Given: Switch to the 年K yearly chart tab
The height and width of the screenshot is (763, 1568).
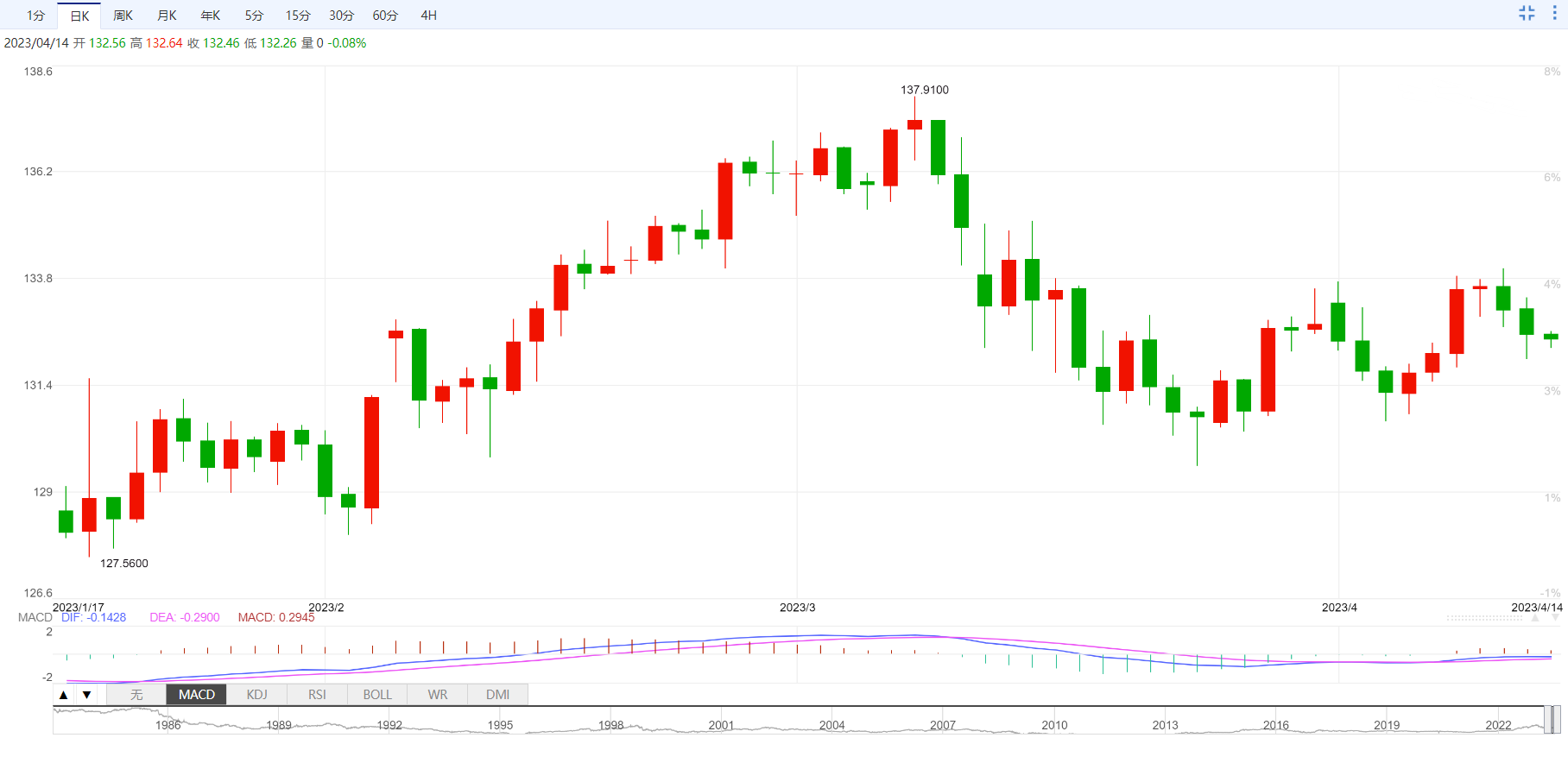Looking at the screenshot, I should (x=210, y=16).
